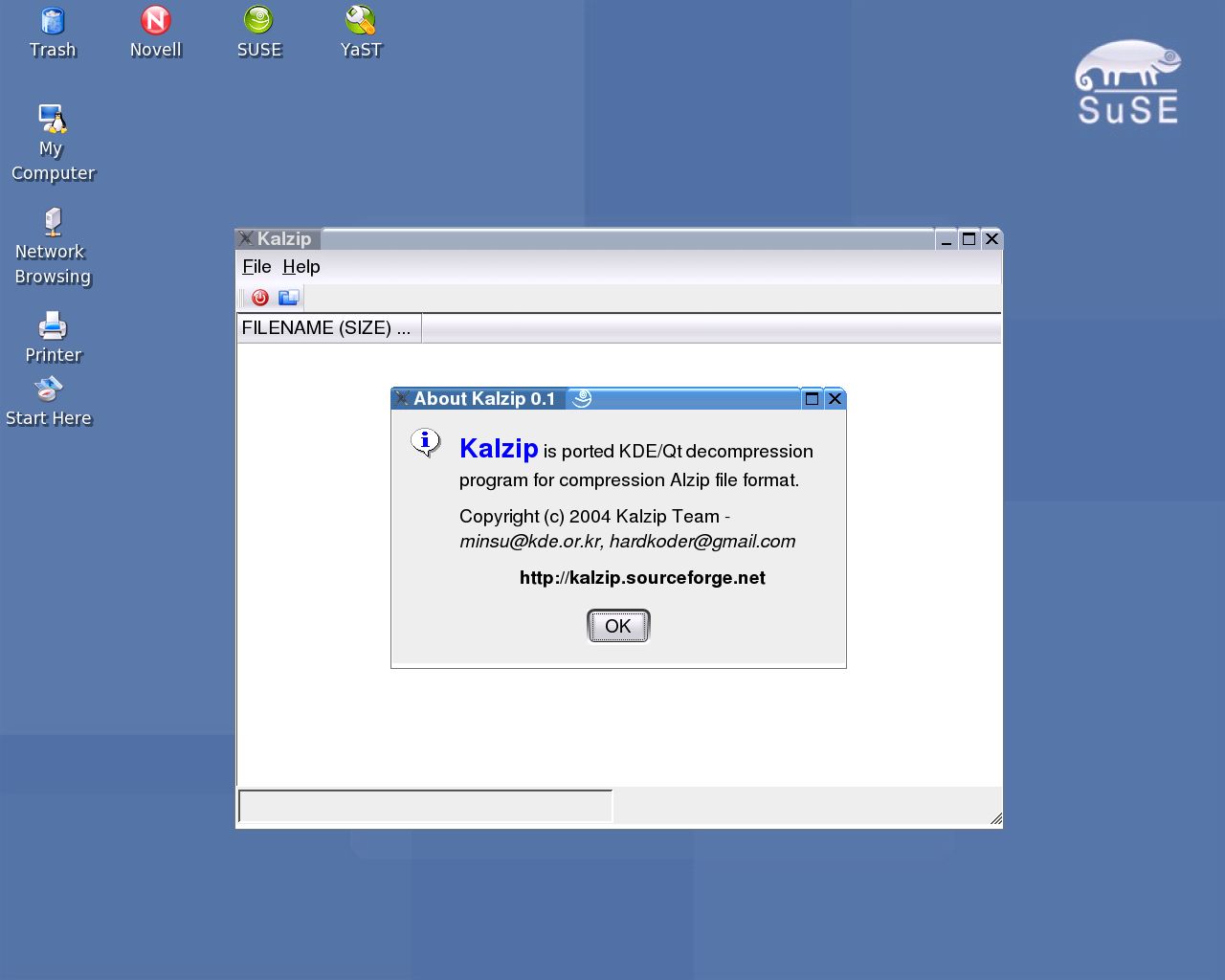Select the Novell desktop icon
Viewport: 1225px width, 980px height.
tap(156, 21)
